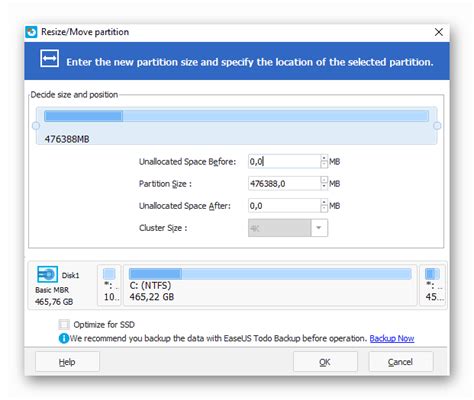
Task: Click the Unallocated Space Before input field
Action: (x=284, y=162)
